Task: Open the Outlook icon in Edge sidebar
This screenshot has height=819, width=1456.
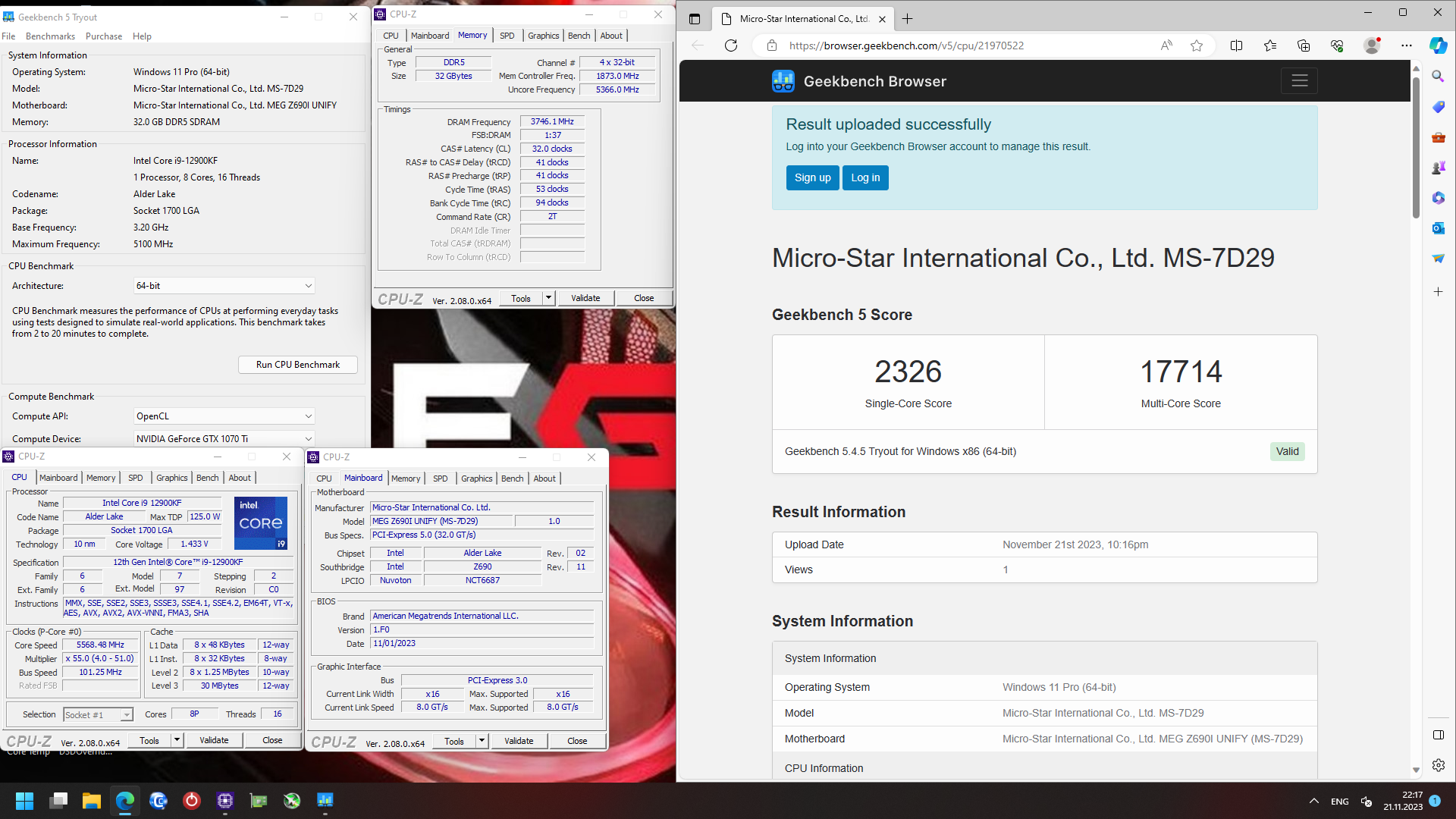Action: click(1438, 228)
